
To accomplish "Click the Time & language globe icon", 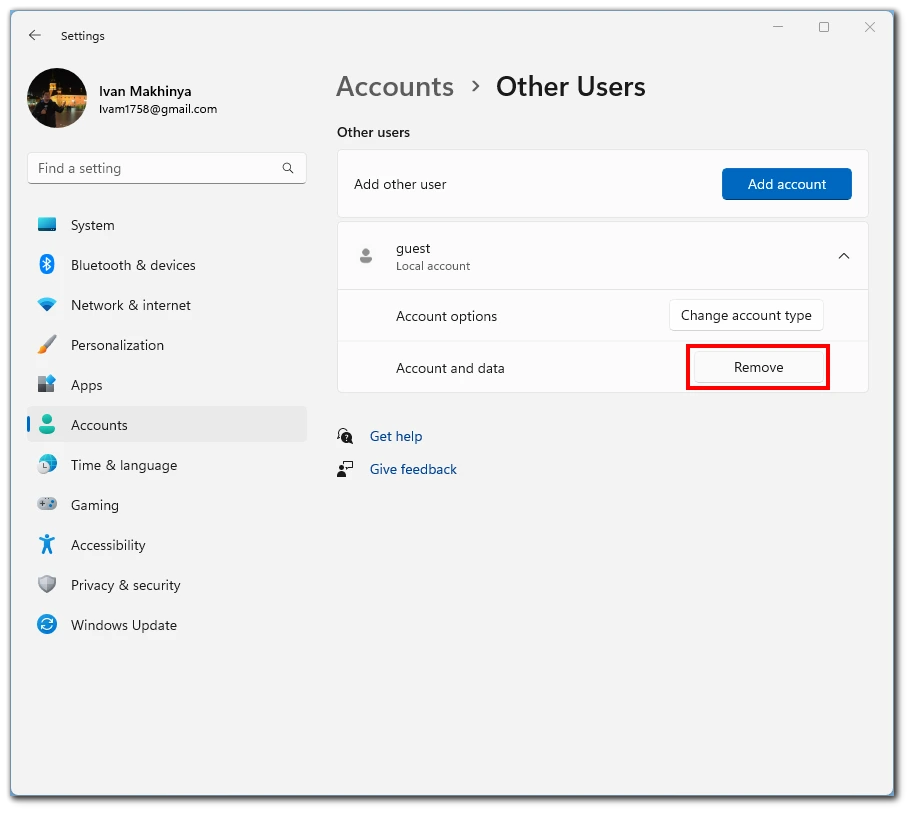I will (x=47, y=465).
